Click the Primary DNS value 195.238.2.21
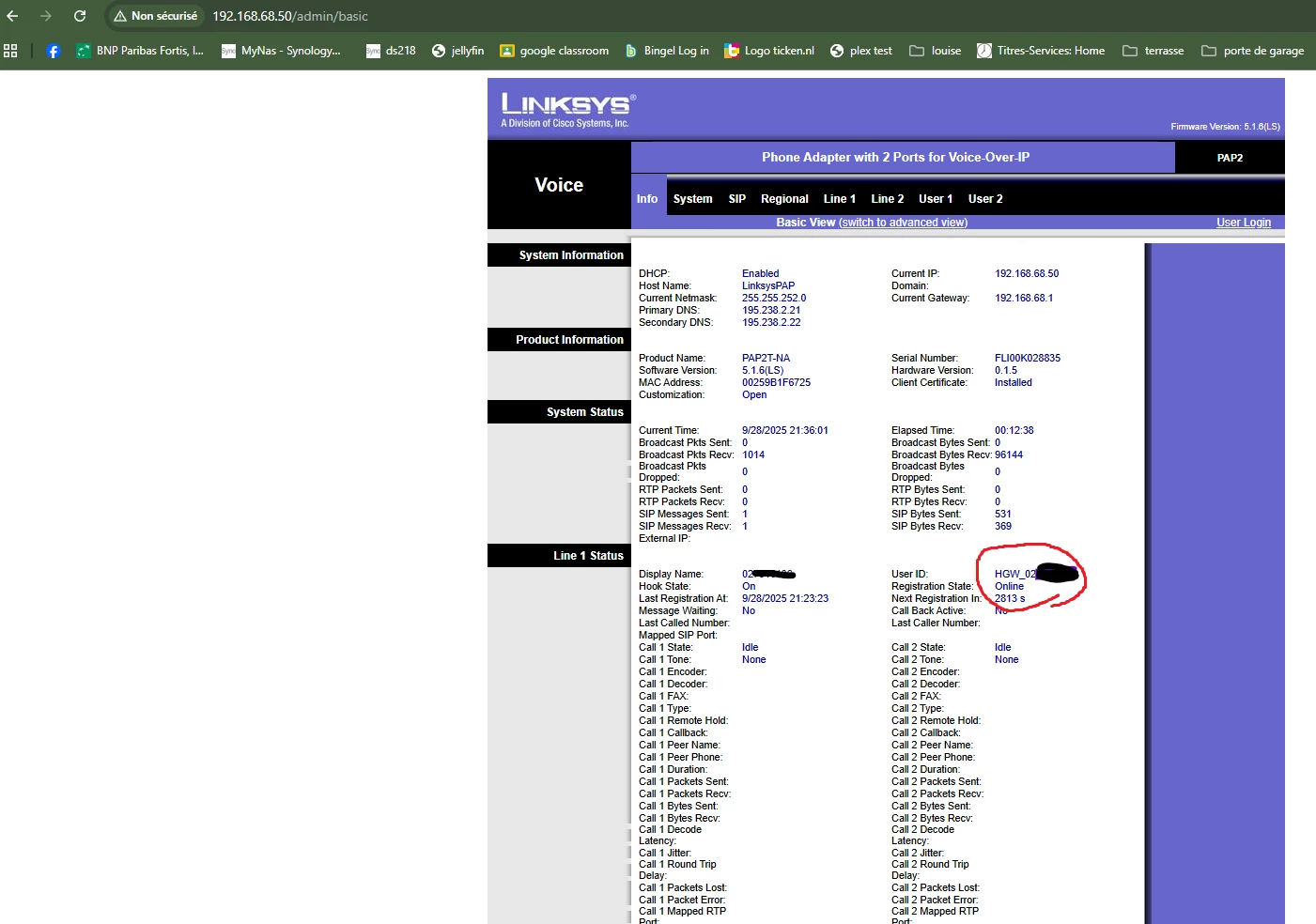1316x924 pixels. (x=771, y=311)
